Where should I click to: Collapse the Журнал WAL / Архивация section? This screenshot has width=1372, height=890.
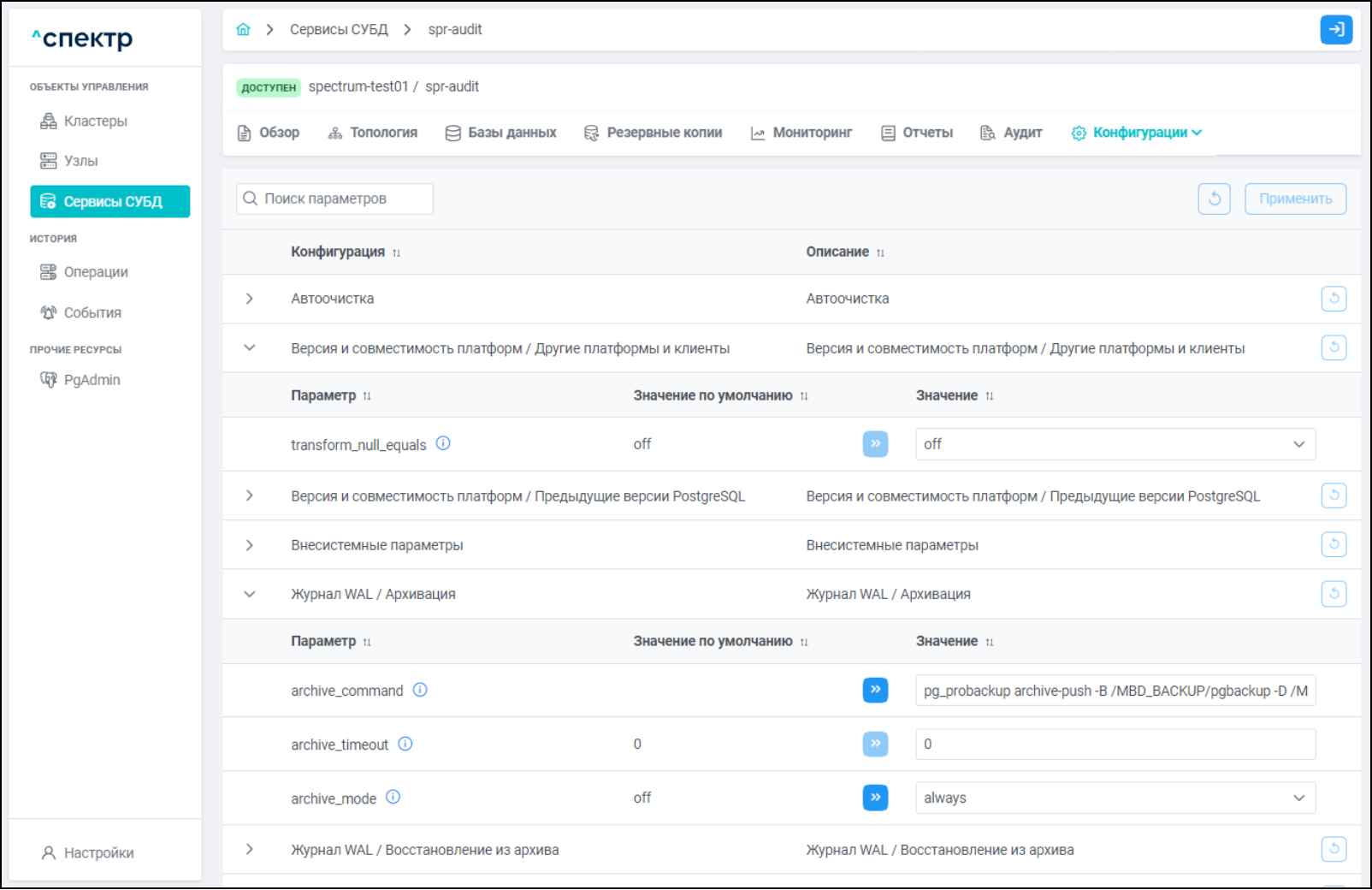[249, 594]
